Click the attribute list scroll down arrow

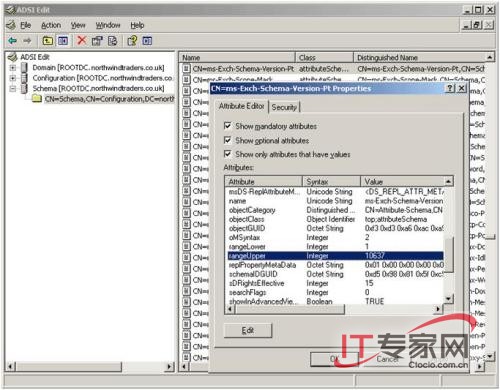coord(449,299)
